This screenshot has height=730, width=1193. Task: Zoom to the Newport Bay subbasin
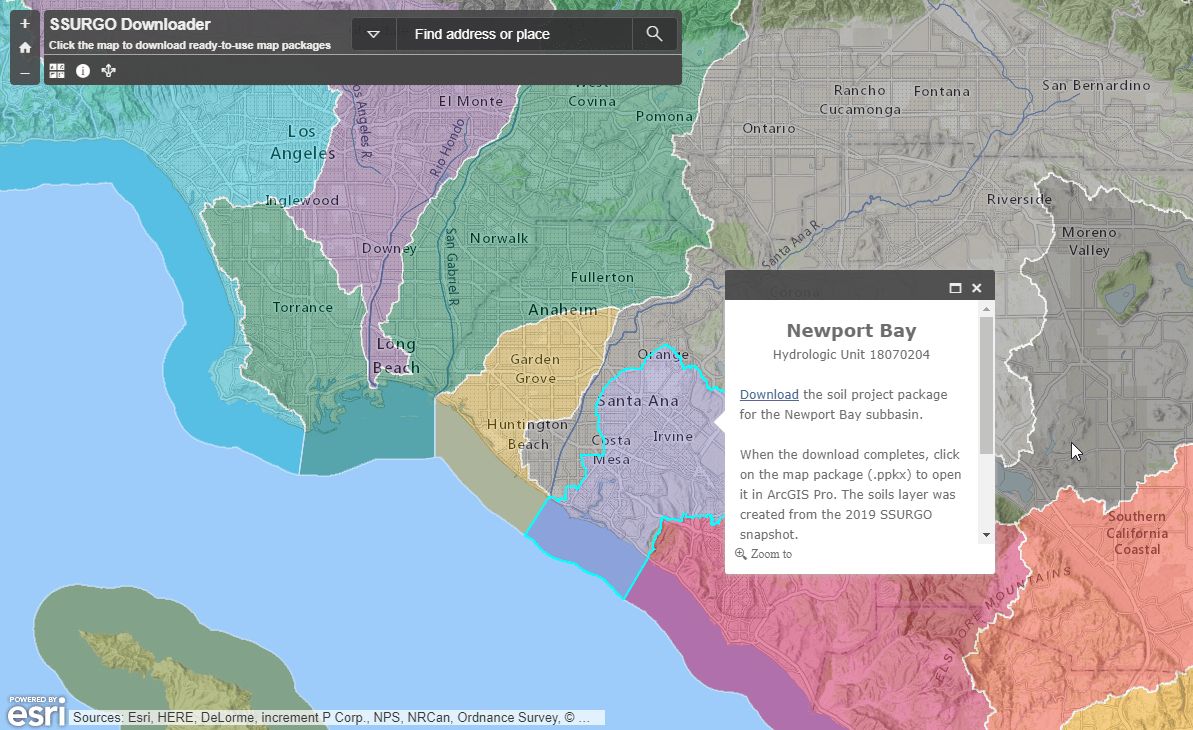tap(764, 554)
